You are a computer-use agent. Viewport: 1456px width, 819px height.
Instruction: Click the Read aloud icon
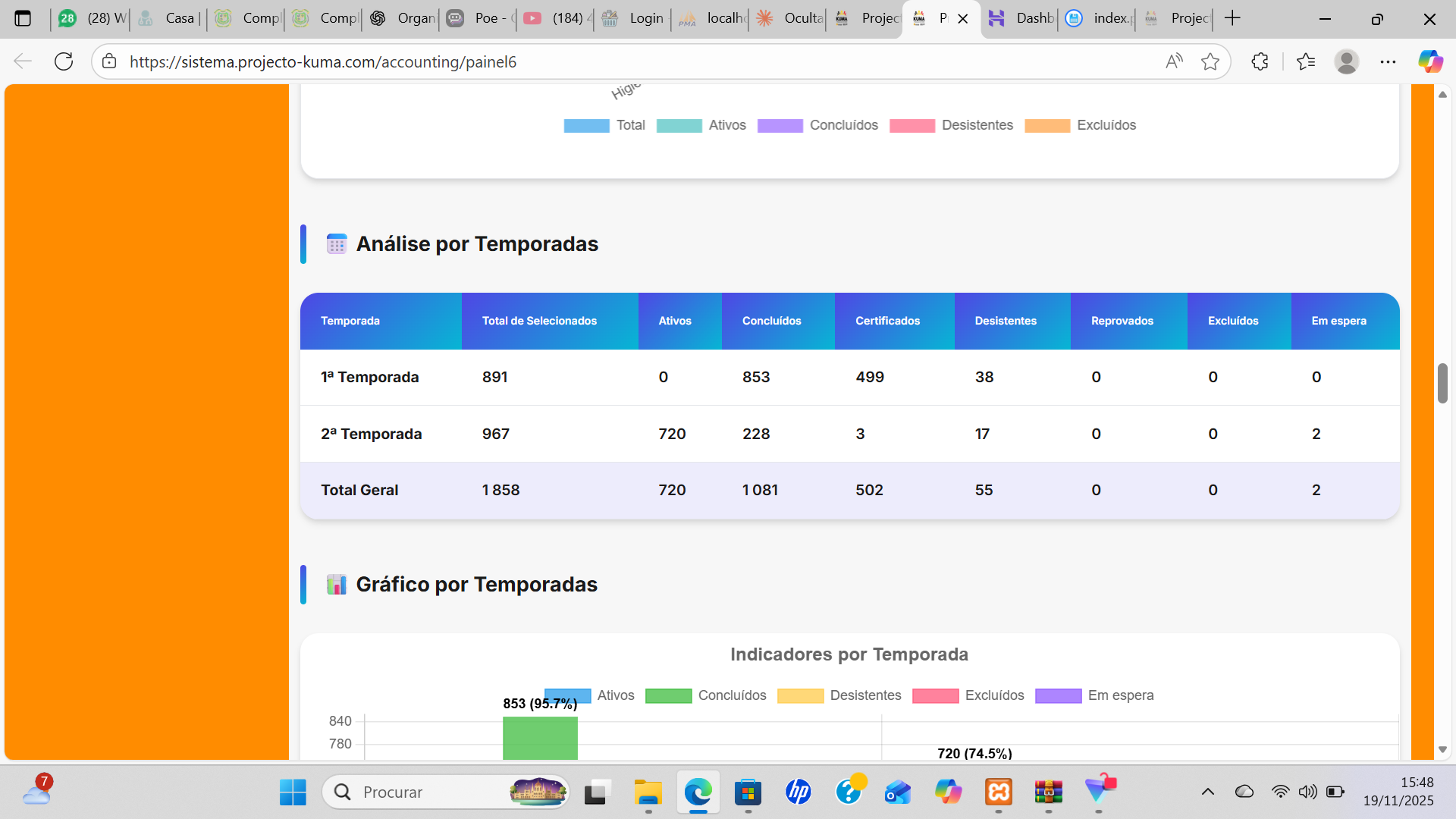click(1174, 61)
